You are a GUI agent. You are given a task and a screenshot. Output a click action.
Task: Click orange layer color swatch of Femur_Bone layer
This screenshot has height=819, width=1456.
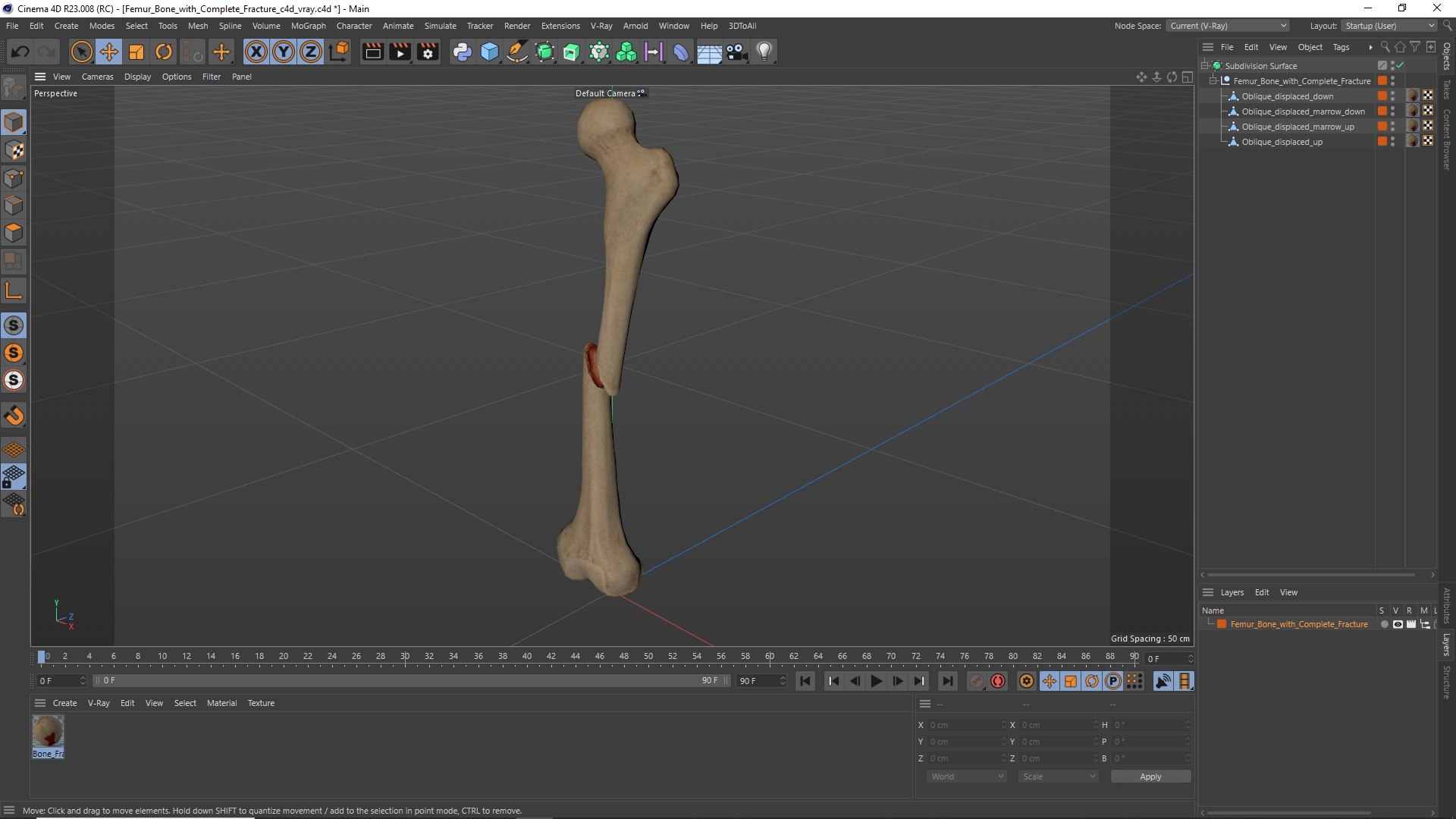(1222, 624)
